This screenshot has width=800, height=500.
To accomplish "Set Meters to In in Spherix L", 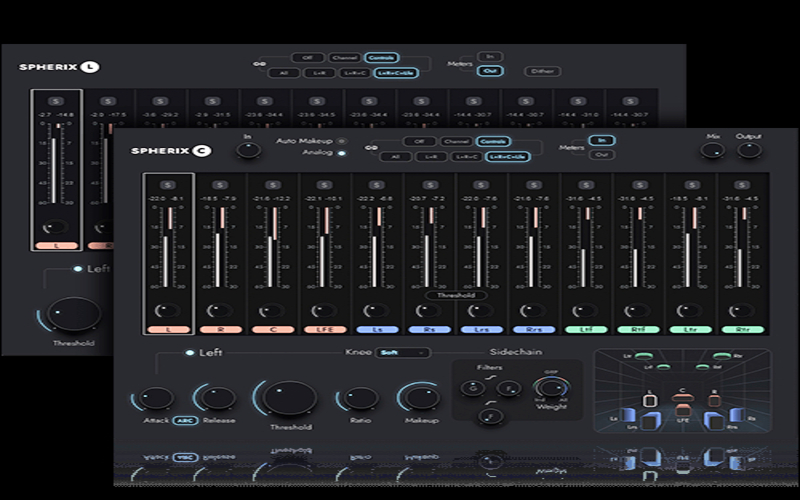I will (x=490, y=57).
